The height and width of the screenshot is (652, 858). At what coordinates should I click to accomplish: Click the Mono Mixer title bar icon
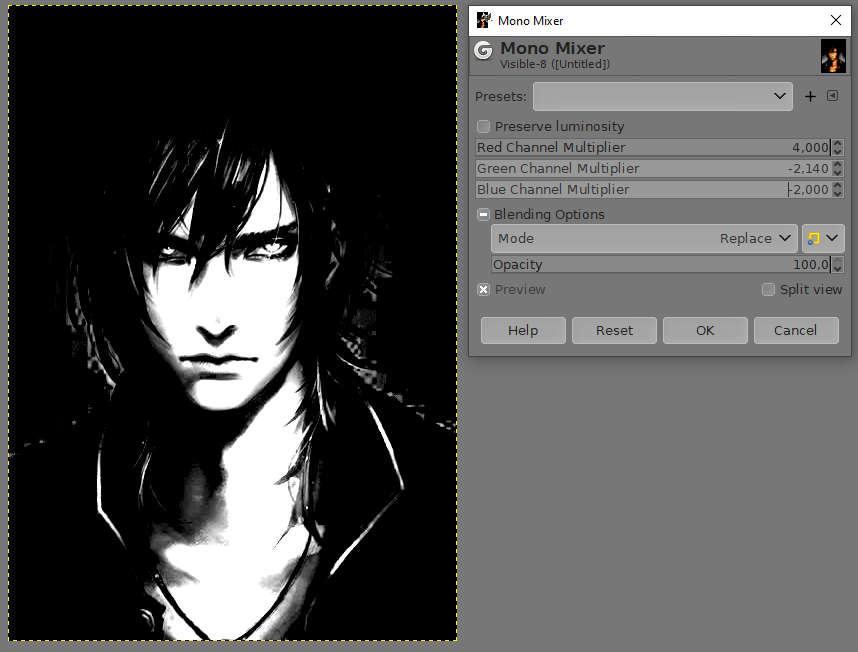(484, 20)
